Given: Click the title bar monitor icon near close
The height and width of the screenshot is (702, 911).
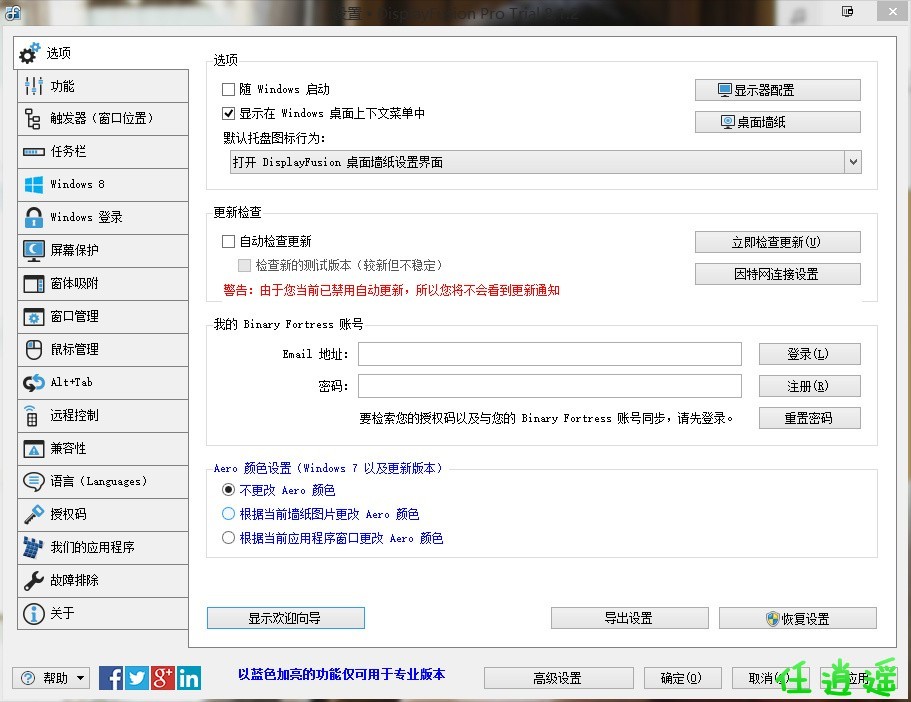Looking at the screenshot, I should point(848,12).
